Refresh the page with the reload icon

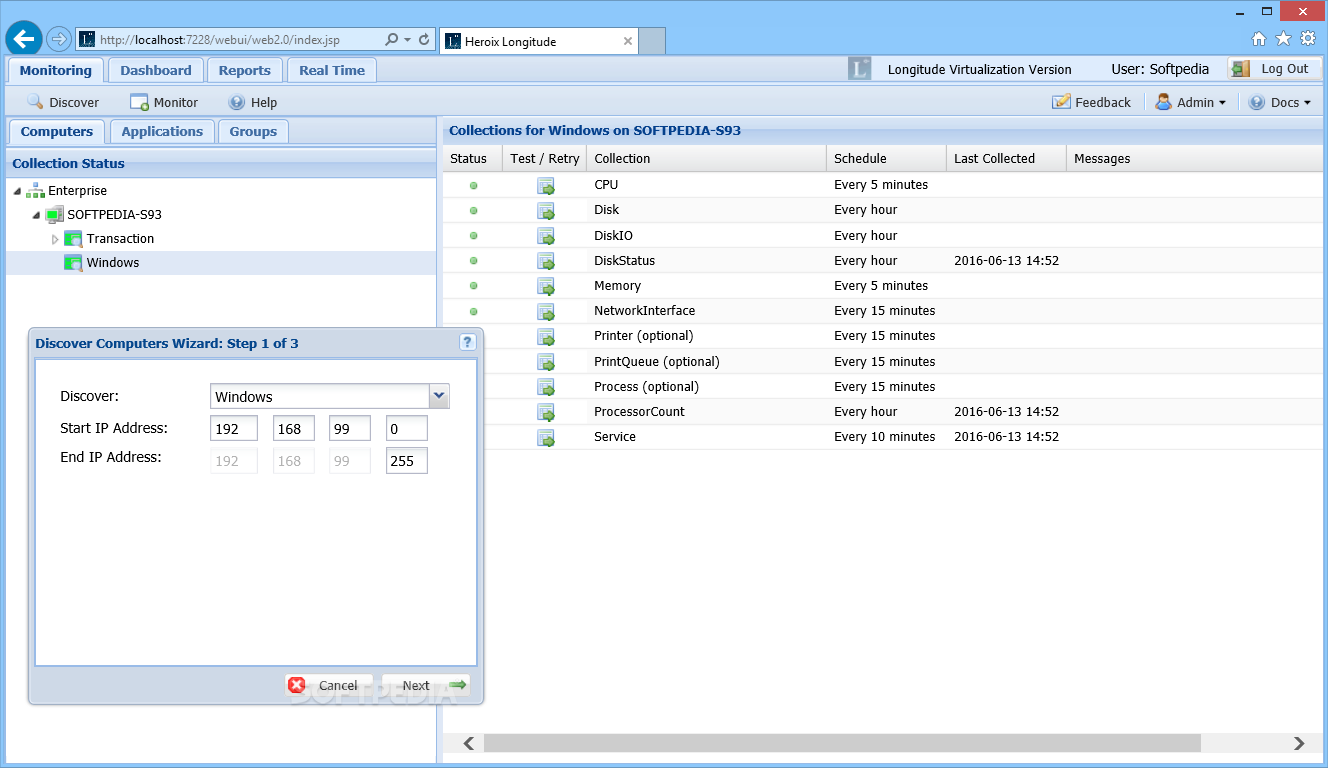424,40
